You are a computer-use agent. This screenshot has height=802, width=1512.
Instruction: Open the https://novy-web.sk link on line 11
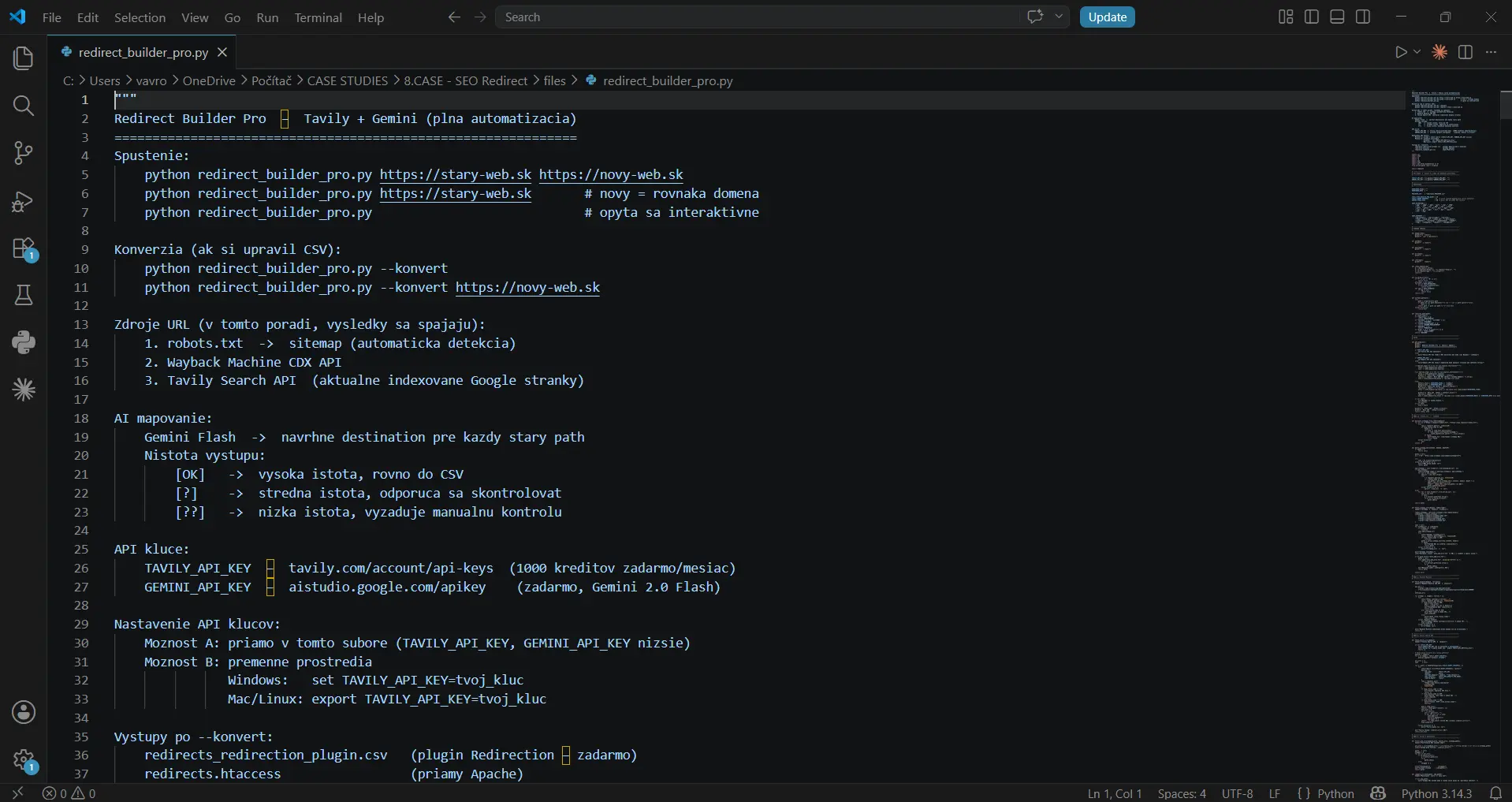point(527,287)
